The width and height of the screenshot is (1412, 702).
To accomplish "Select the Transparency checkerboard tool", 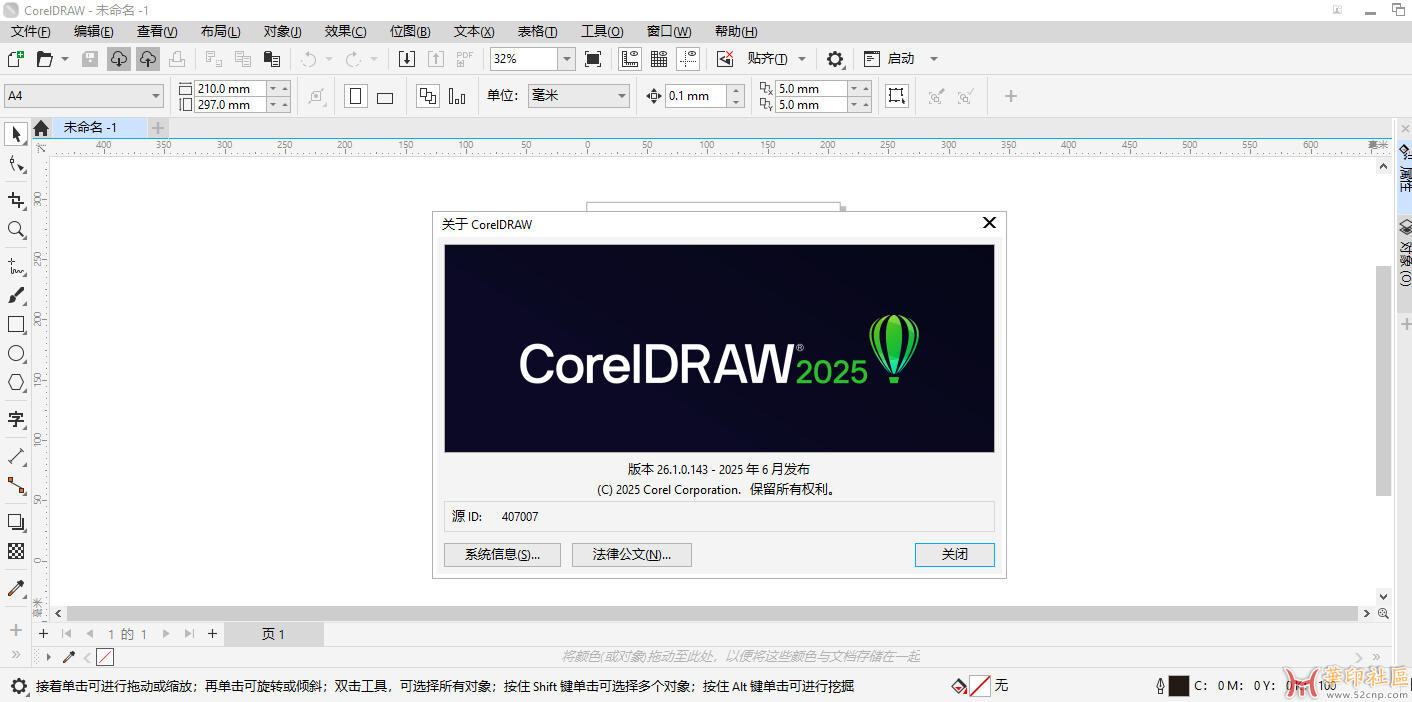I will (x=16, y=551).
